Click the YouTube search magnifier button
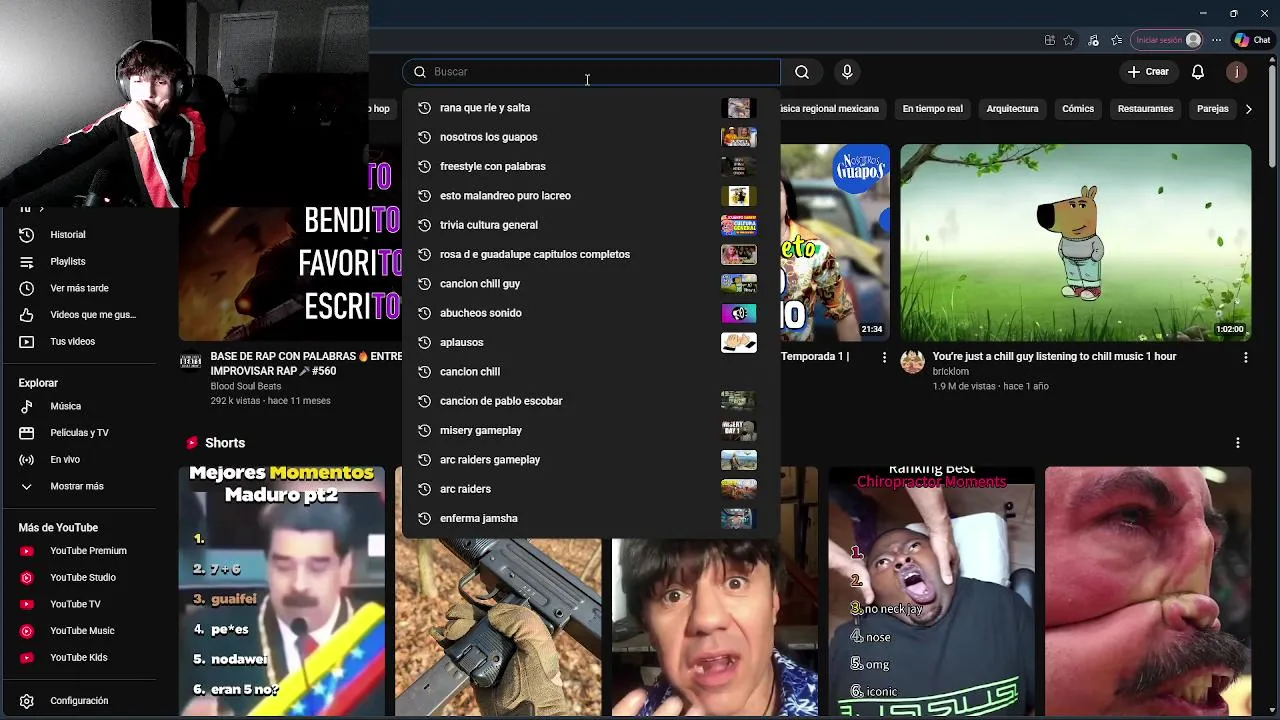 802,72
